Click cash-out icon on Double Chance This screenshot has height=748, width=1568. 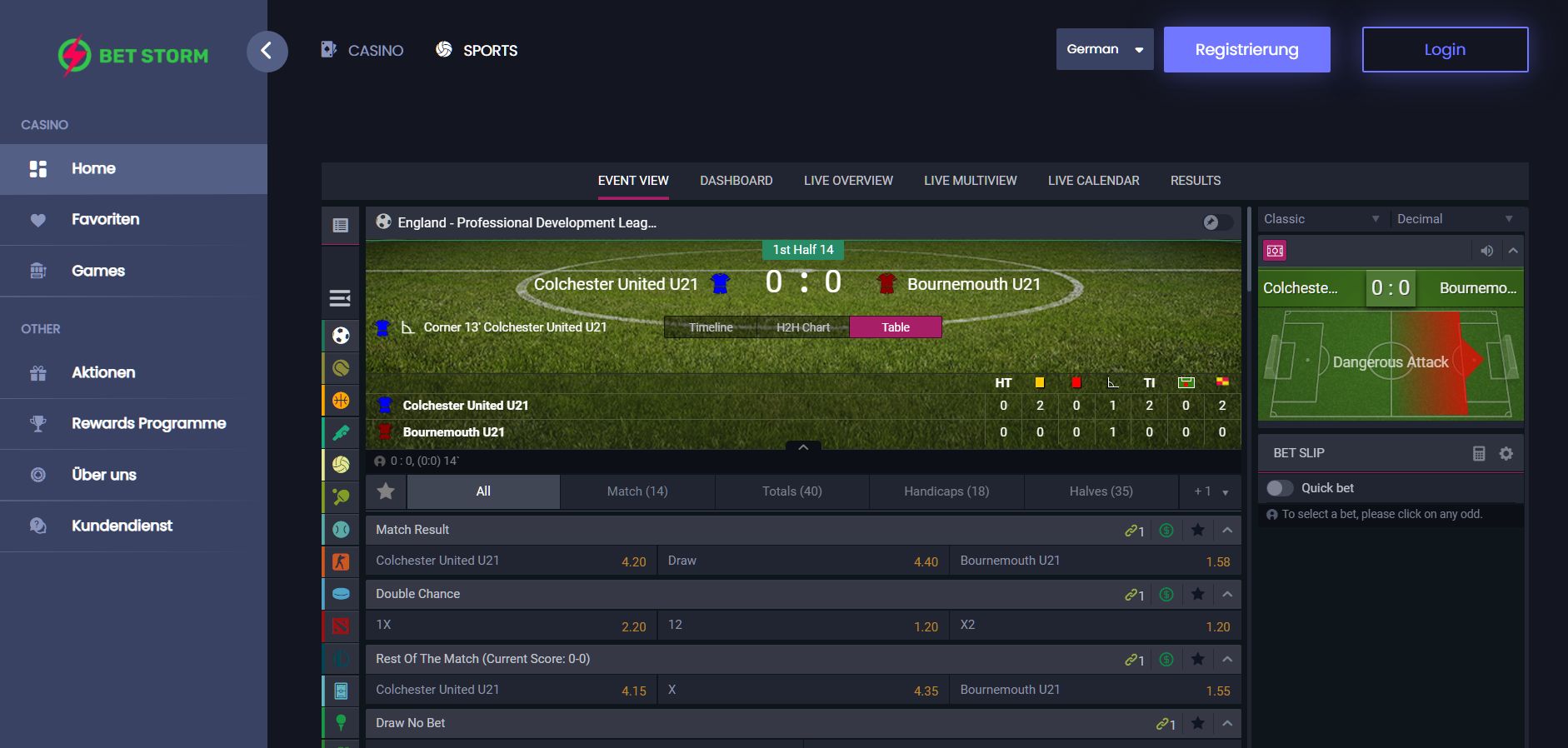click(x=1166, y=595)
